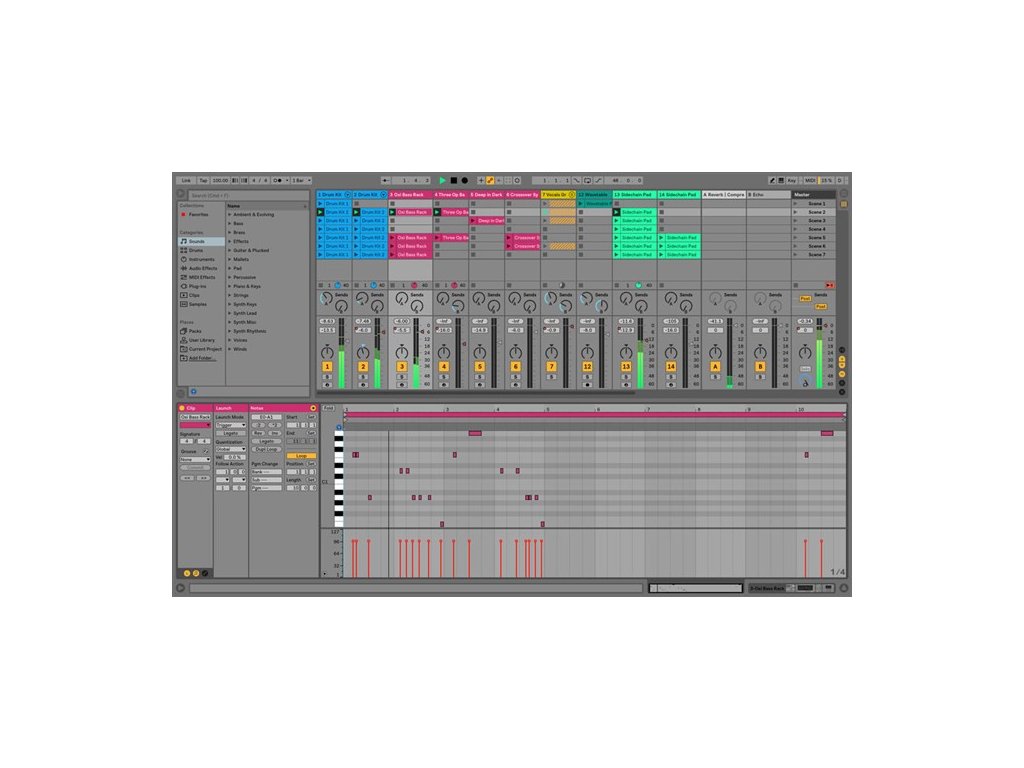
Task: Click the Sounds category icon
Action: (184, 241)
